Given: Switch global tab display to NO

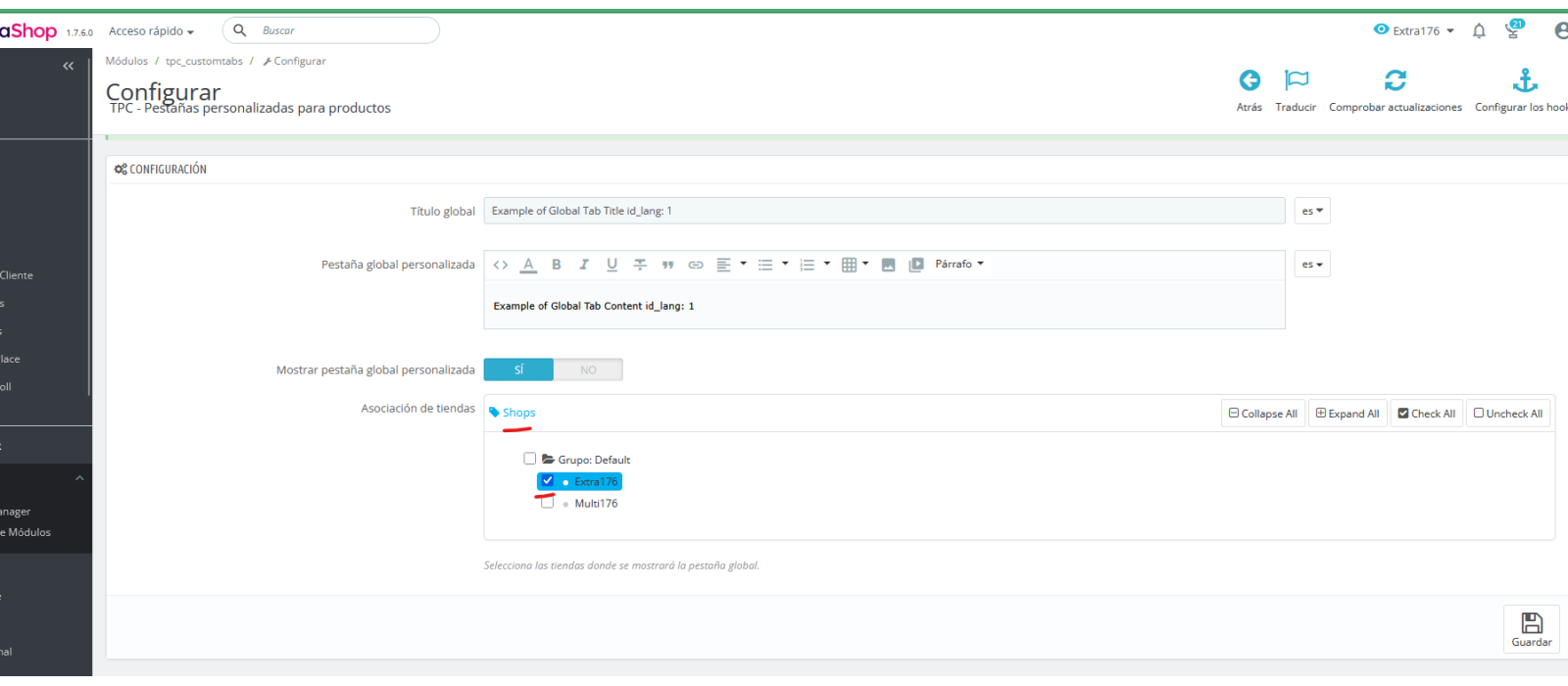Looking at the screenshot, I should (588, 369).
